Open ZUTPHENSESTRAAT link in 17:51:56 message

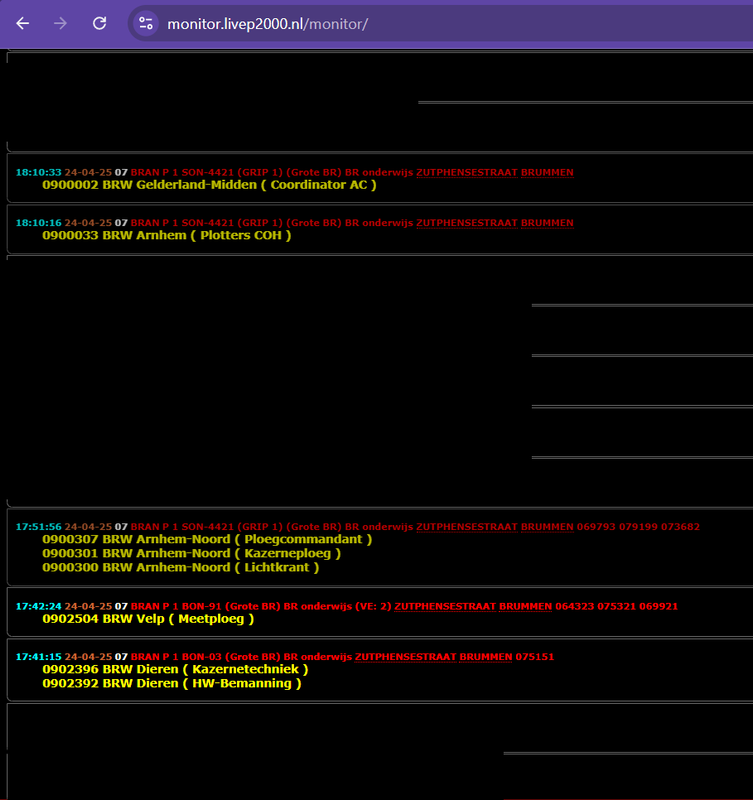click(x=467, y=527)
